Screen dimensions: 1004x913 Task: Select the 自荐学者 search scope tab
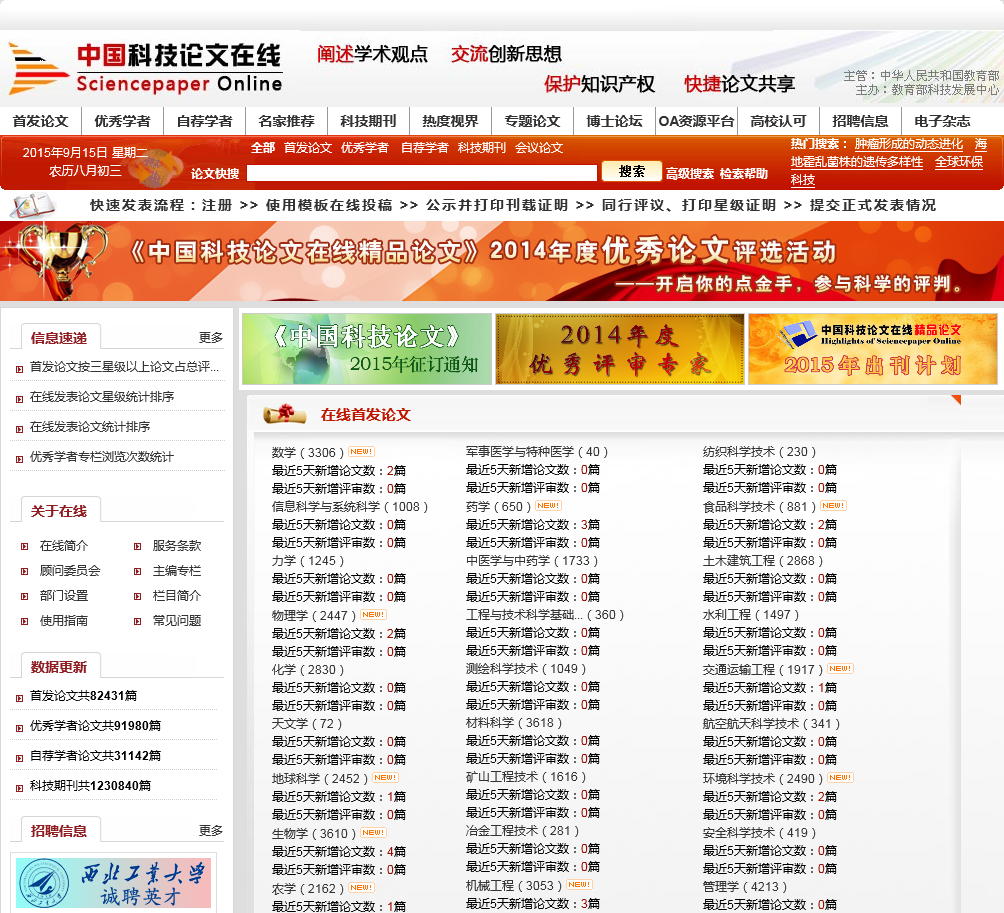point(425,148)
